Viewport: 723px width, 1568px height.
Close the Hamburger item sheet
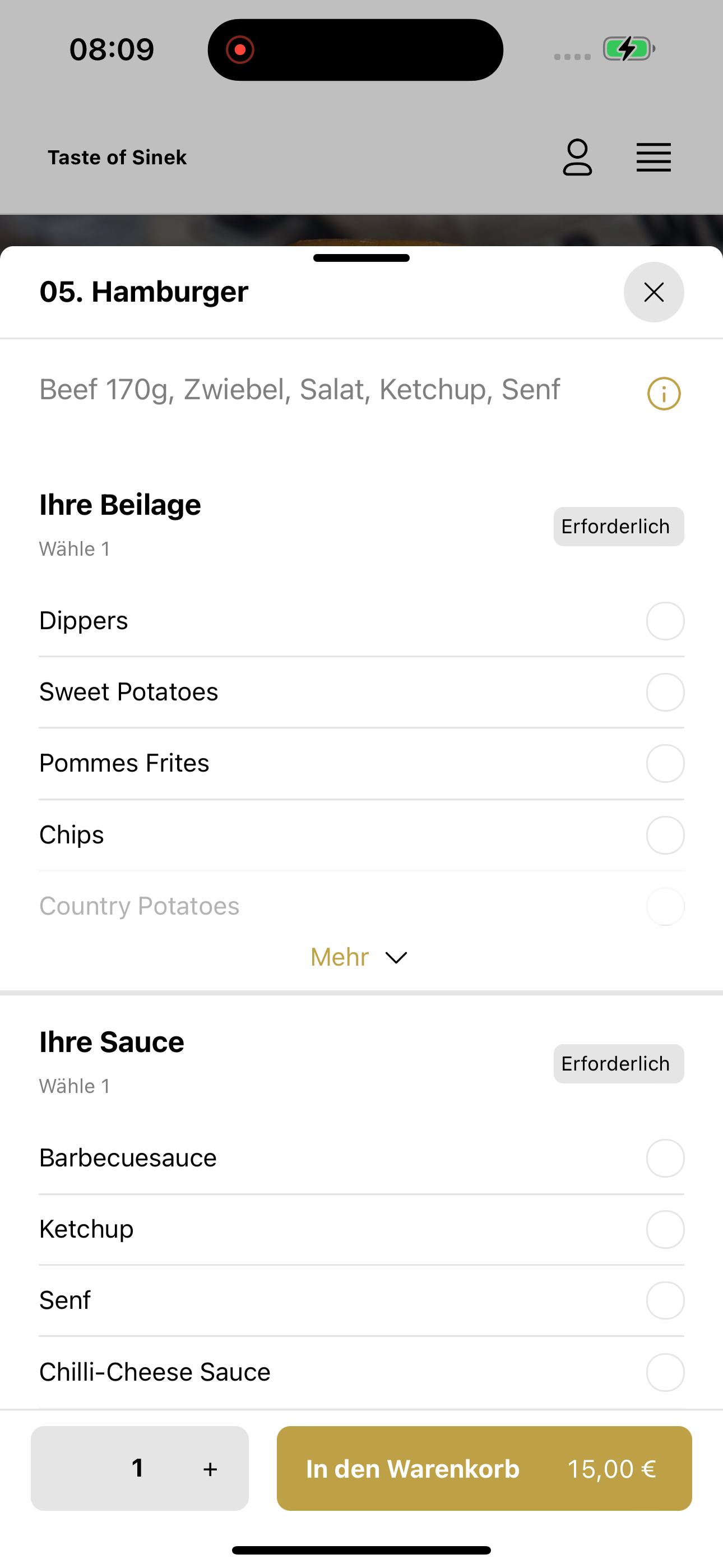pyautogui.click(x=654, y=292)
